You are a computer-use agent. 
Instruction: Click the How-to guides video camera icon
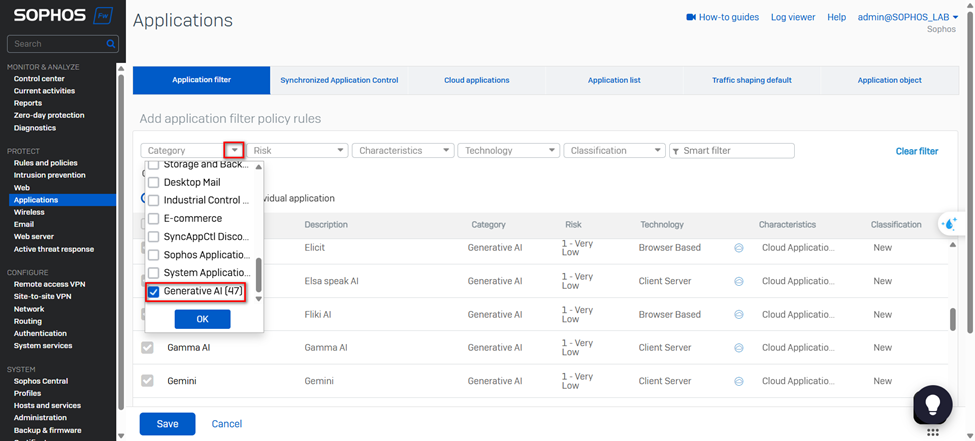coord(690,17)
